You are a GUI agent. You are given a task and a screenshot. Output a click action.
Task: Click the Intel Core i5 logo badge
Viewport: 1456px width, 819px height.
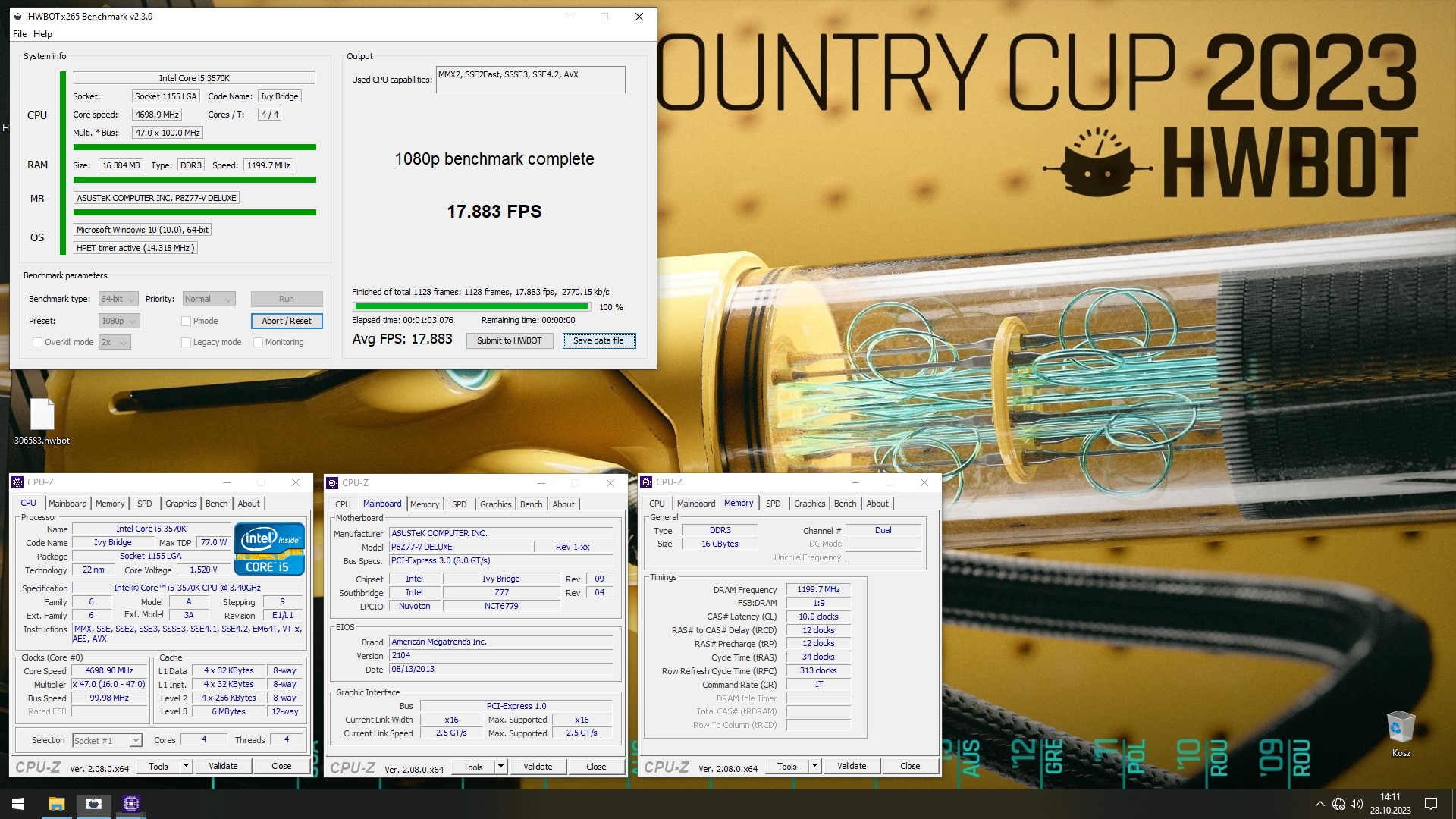[x=269, y=549]
